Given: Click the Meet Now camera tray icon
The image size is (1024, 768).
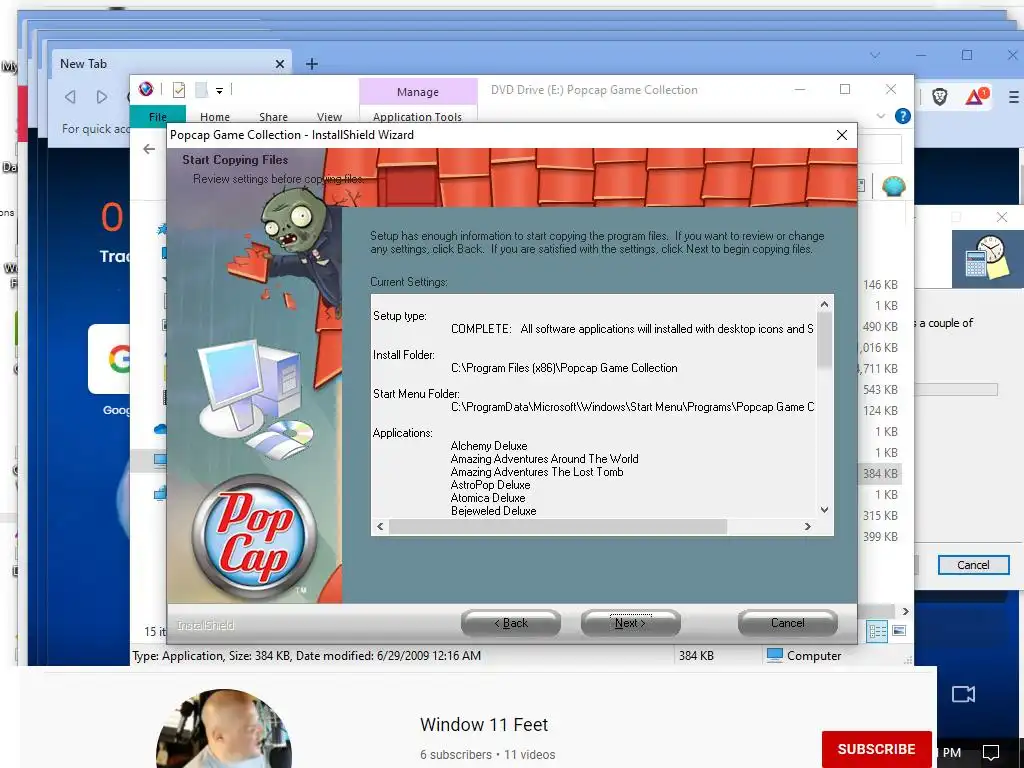Looking at the screenshot, I should (963, 694).
